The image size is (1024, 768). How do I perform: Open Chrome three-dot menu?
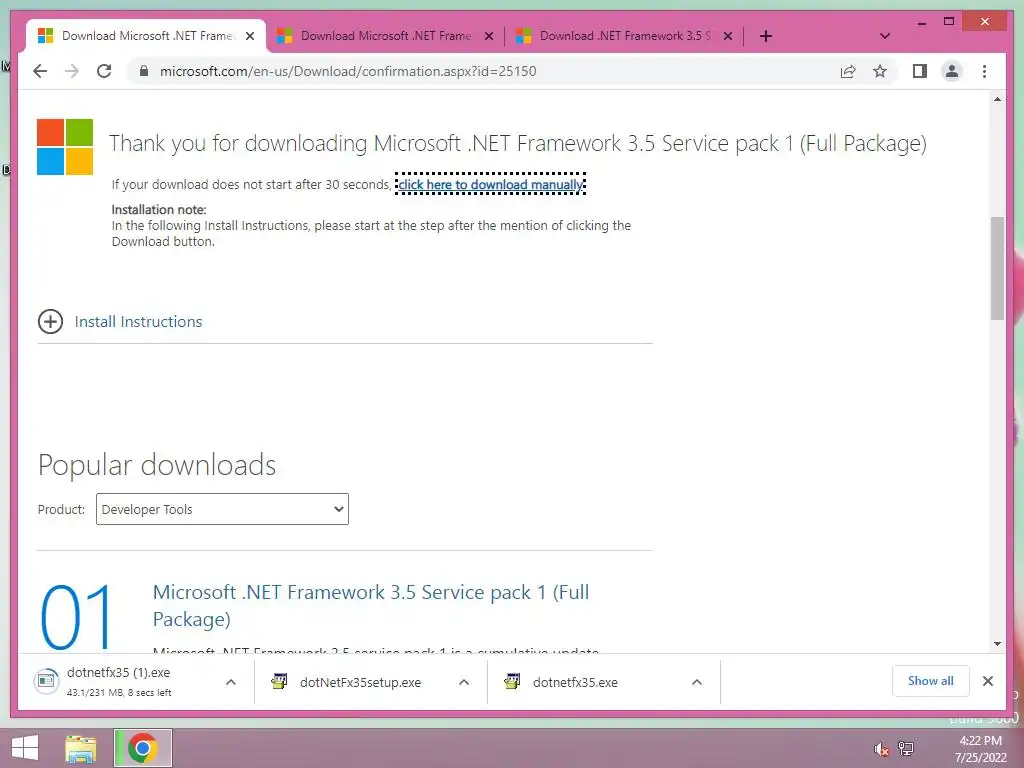tap(984, 71)
